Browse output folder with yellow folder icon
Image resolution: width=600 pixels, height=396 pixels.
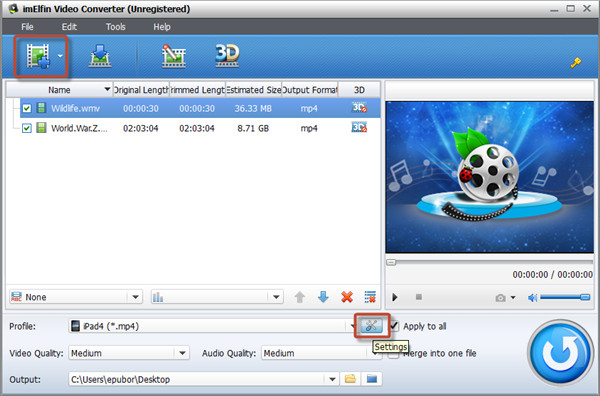pos(350,379)
